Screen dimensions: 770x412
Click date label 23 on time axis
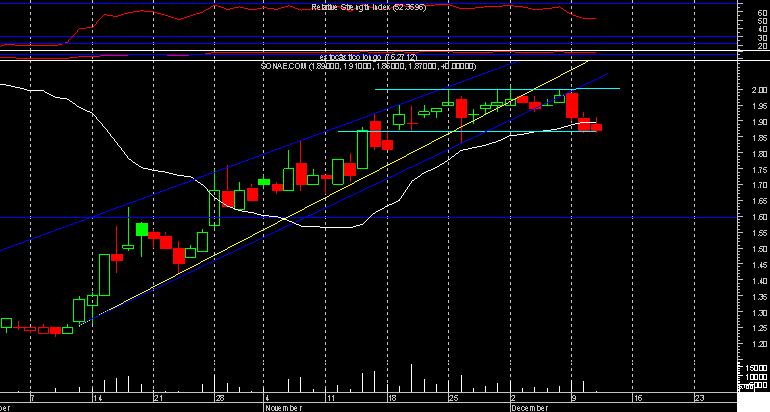pyautogui.click(x=699, y=398)
